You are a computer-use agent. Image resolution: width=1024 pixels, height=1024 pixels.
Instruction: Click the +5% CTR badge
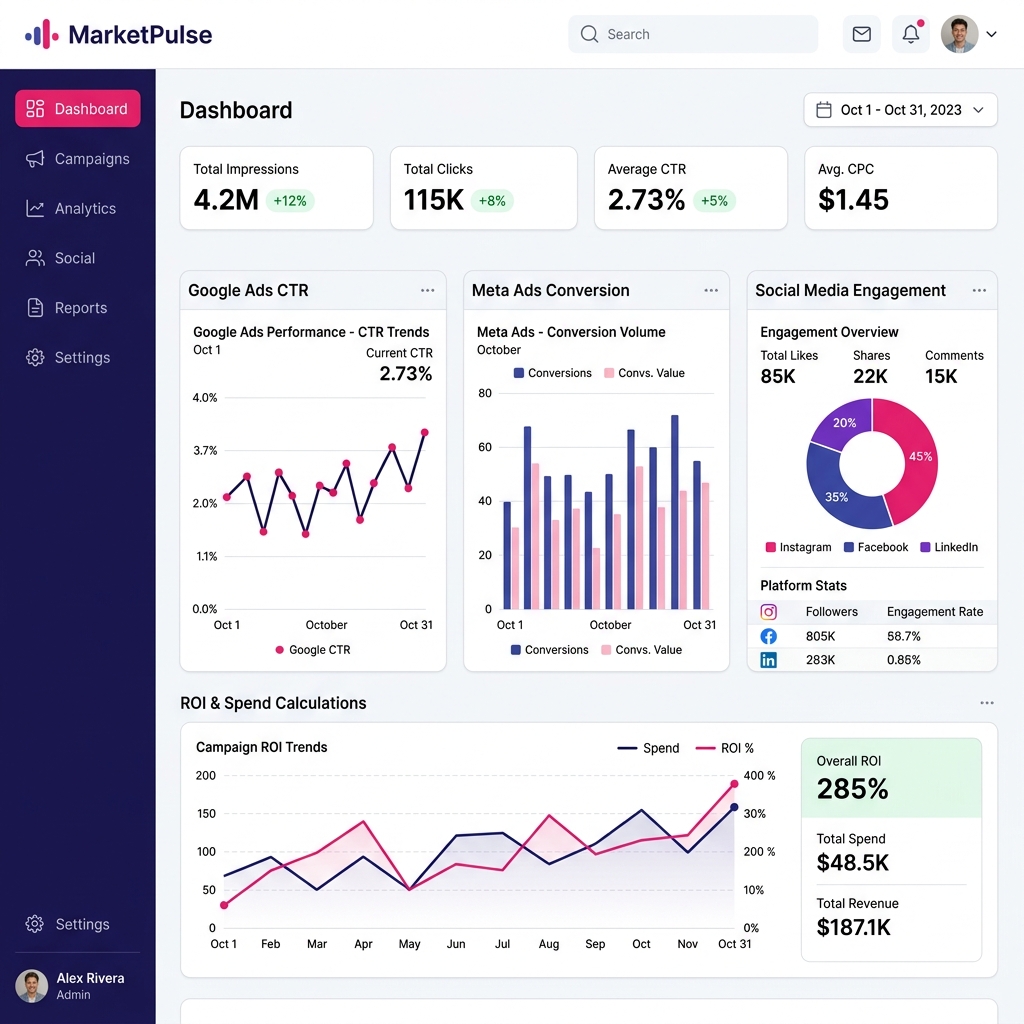pos(714,200)
